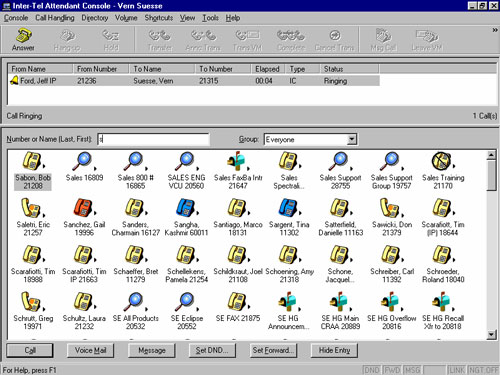The height and width of the screenshot is (375, 500).
Task: Select Sangha, Kashmir 60011 blue phone icon
Action: [x=185, y=207]
